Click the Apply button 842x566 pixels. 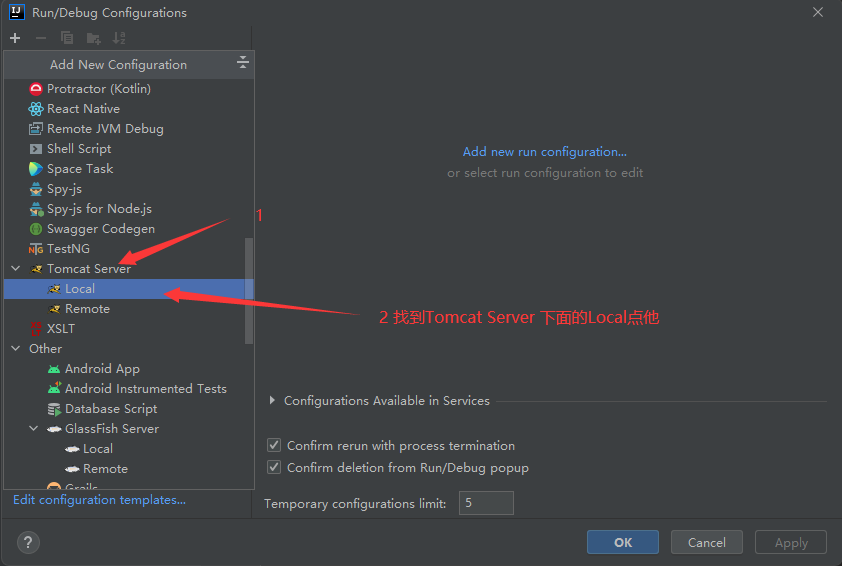tap(791, 542)
